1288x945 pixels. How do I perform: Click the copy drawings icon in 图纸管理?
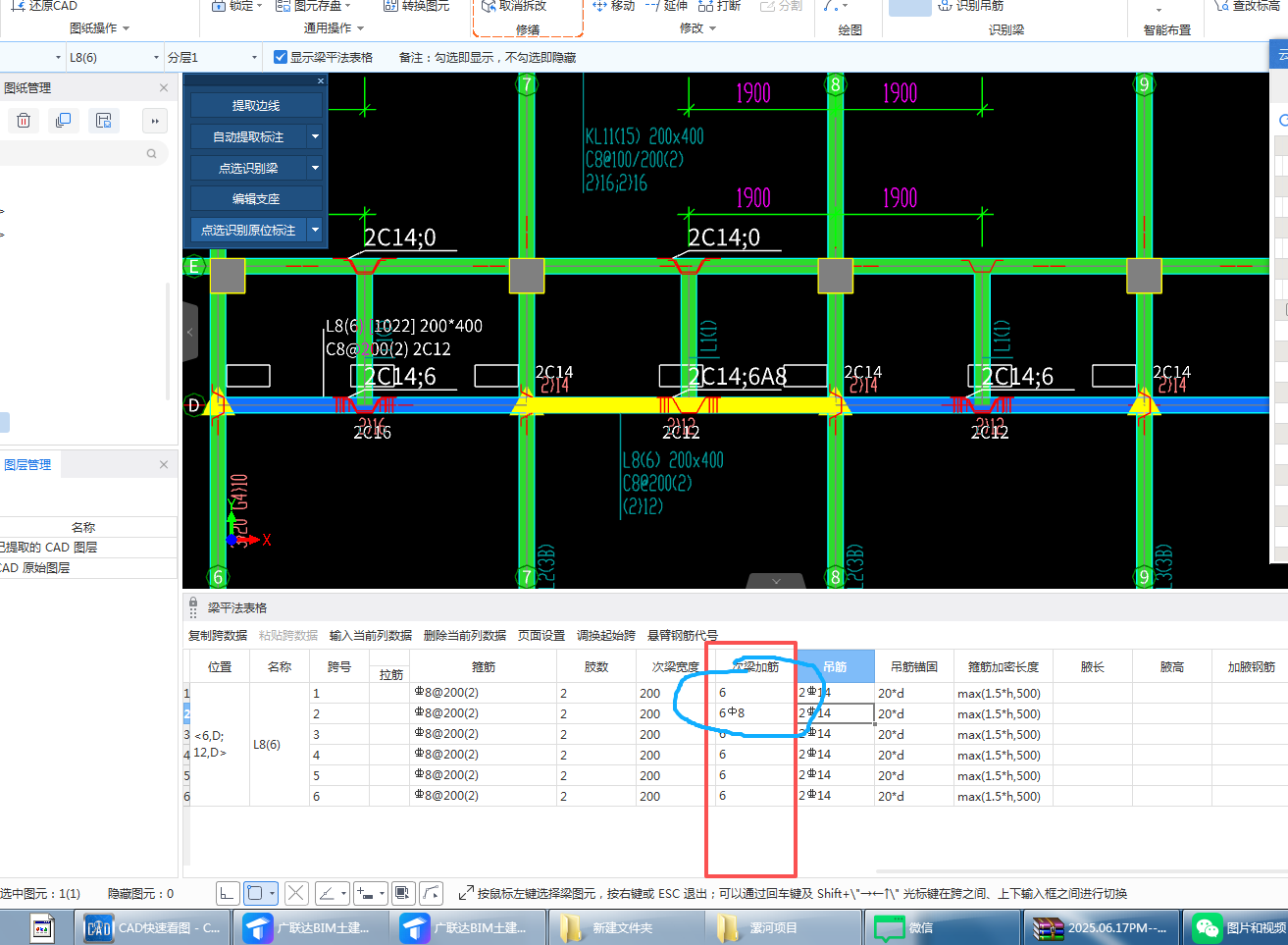63,121
